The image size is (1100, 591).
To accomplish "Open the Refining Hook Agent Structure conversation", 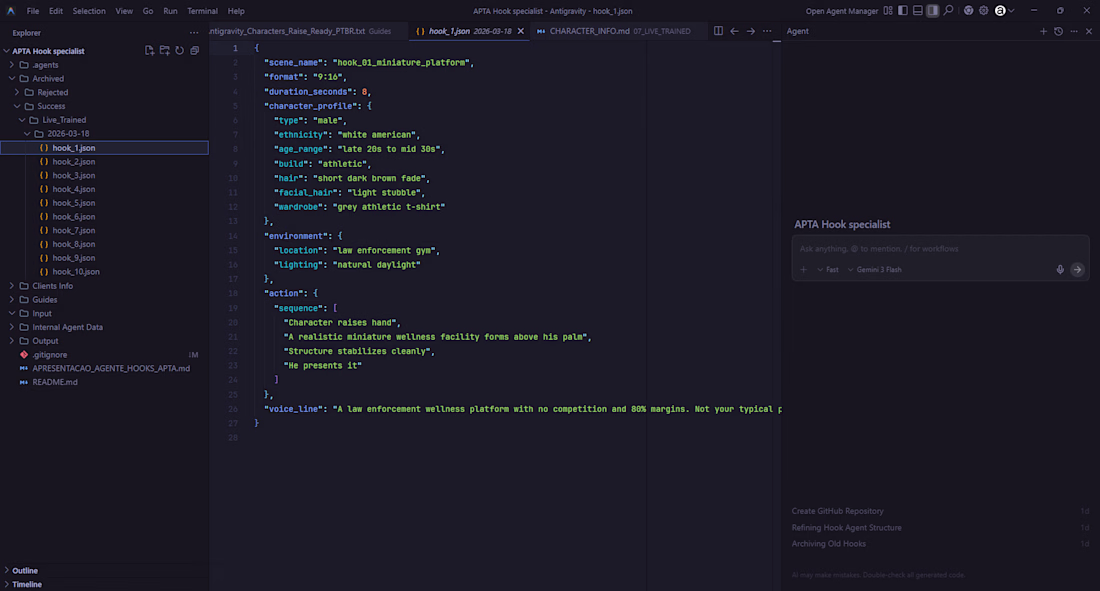I will point(846,528).
